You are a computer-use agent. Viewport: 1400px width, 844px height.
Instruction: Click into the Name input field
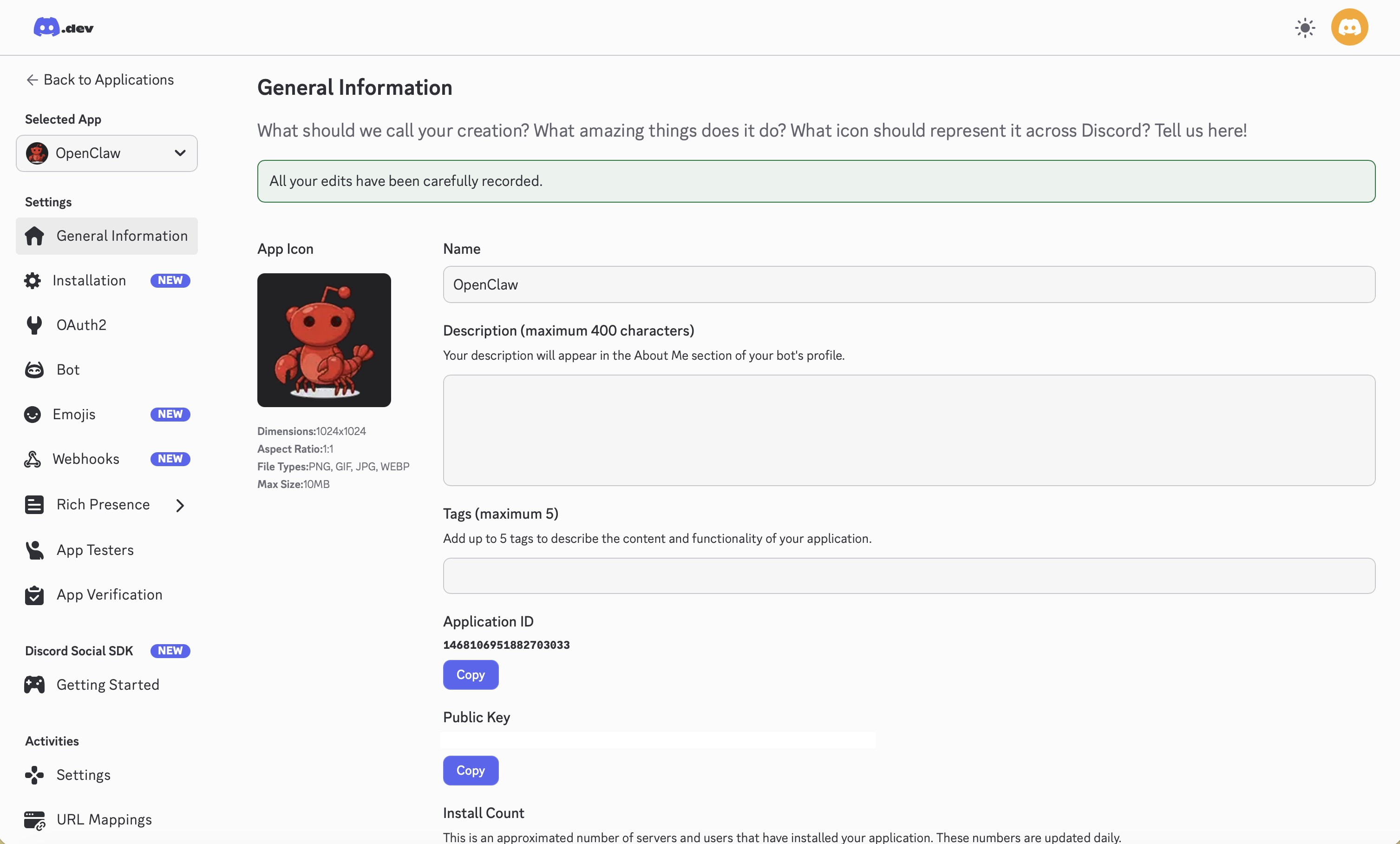pos(909,285)
